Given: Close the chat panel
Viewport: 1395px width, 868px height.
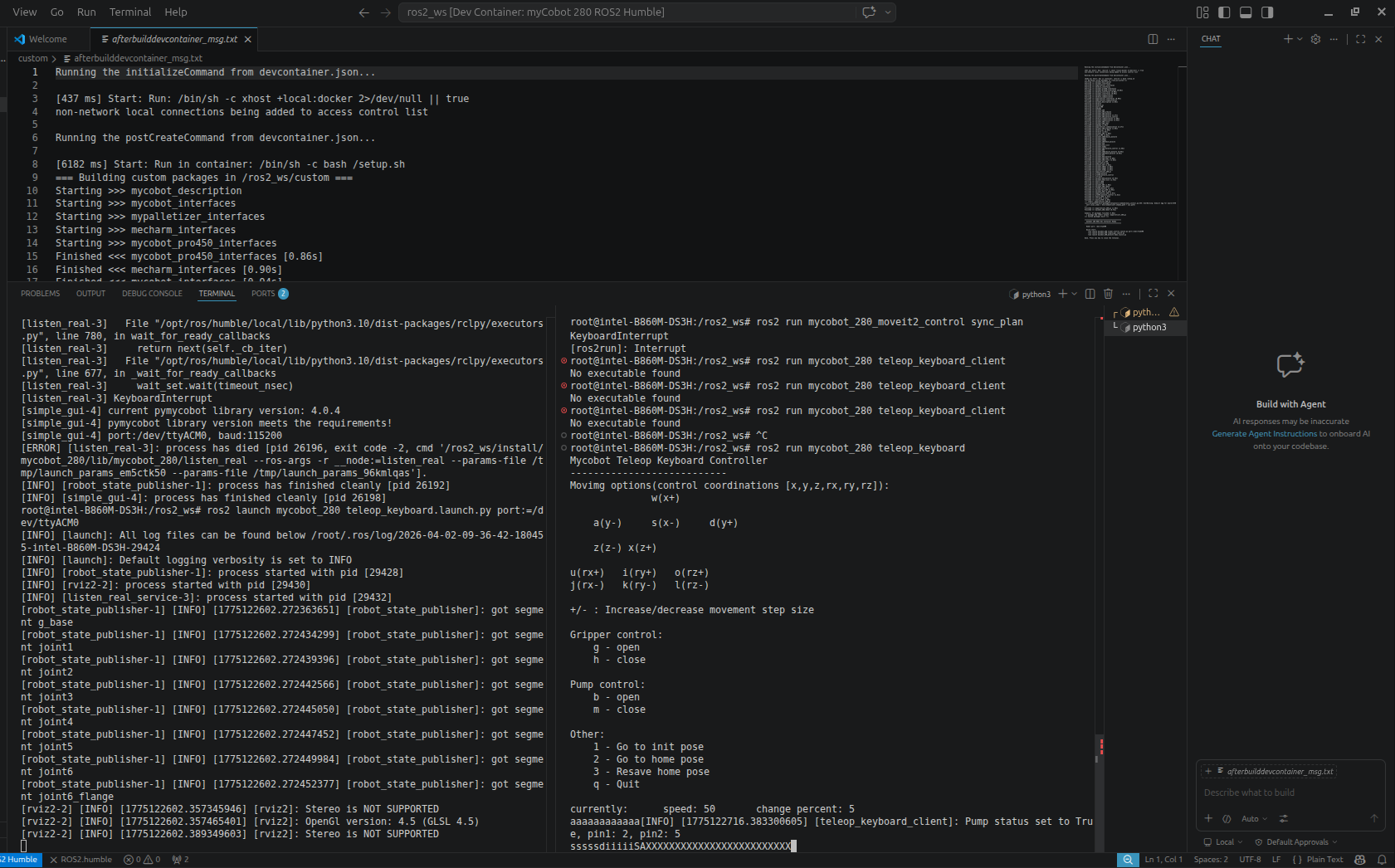Looking at the screenshot, I should coord(1378,39).
